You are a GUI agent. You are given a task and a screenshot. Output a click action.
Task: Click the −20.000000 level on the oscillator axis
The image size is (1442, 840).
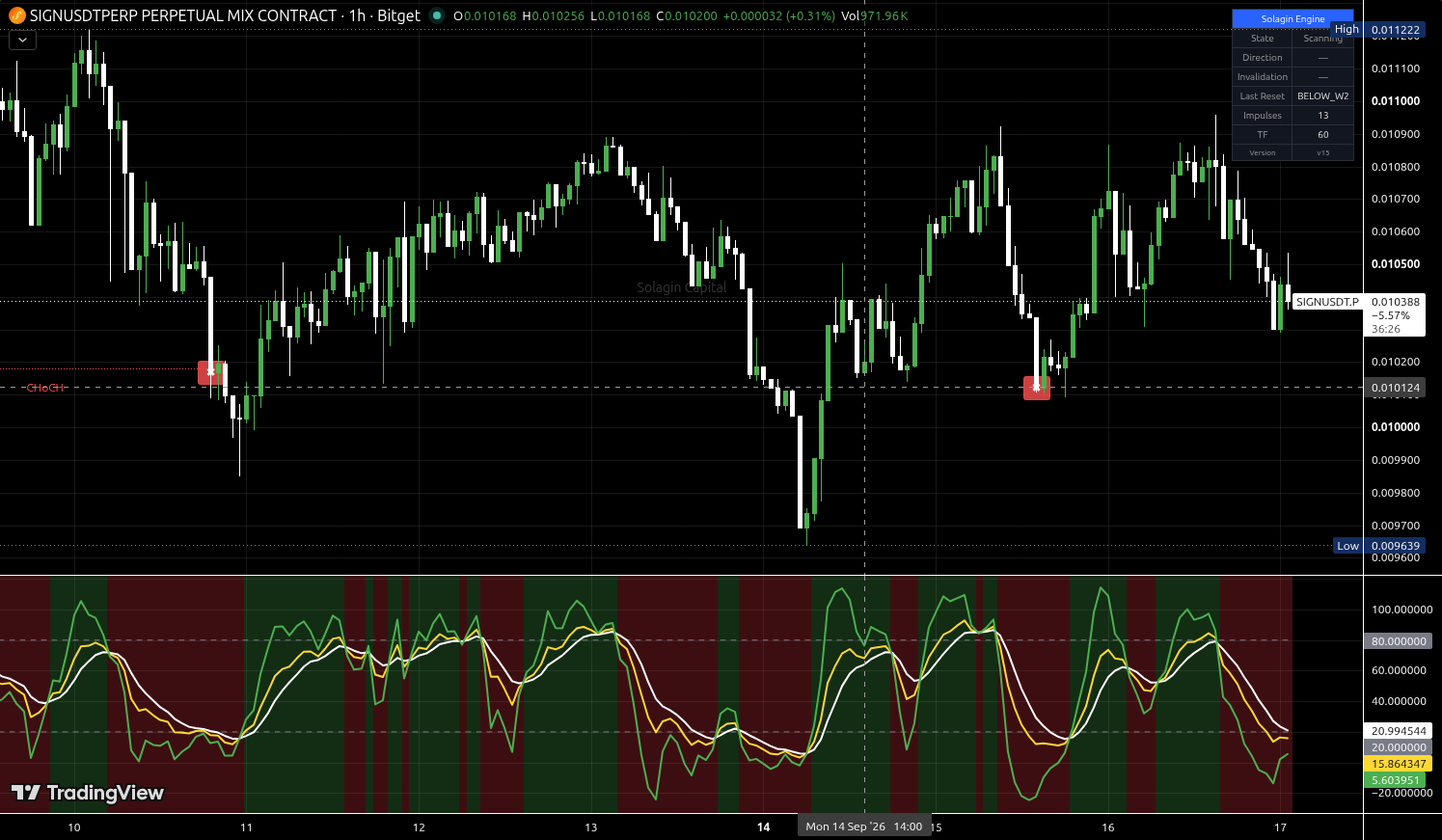coord(1401,793)
